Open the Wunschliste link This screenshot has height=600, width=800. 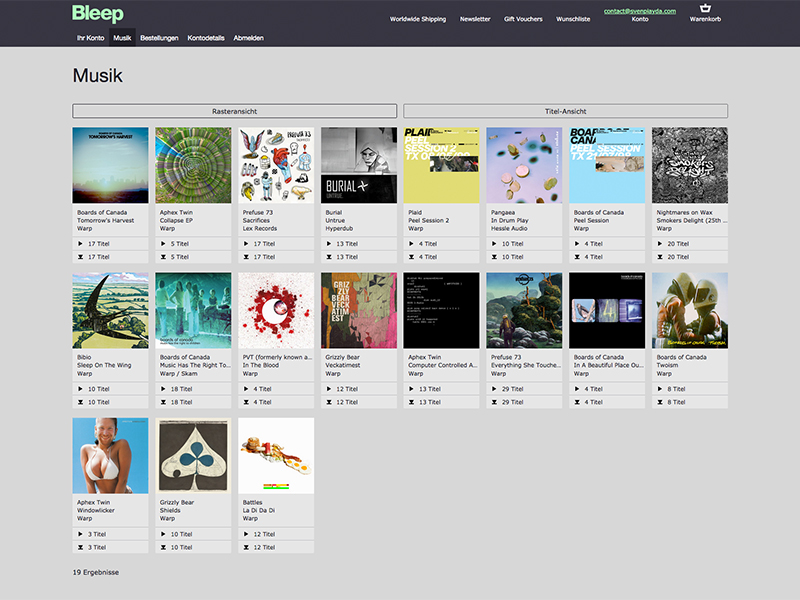573,19
